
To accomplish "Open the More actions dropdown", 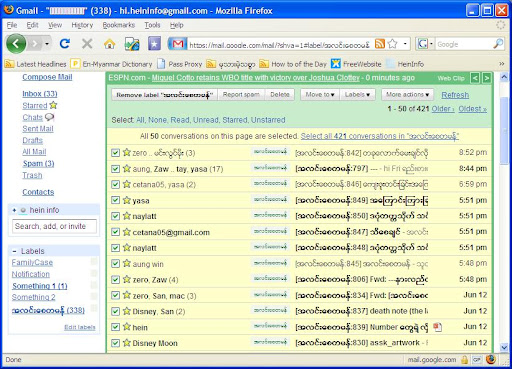I will pos(407,95).
